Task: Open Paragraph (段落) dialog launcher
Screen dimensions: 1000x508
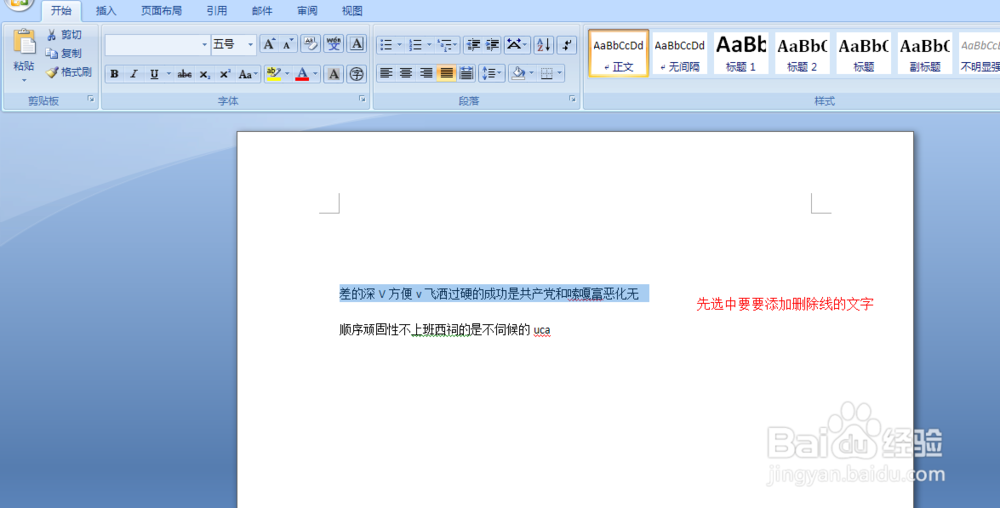Action: (572, 99)
